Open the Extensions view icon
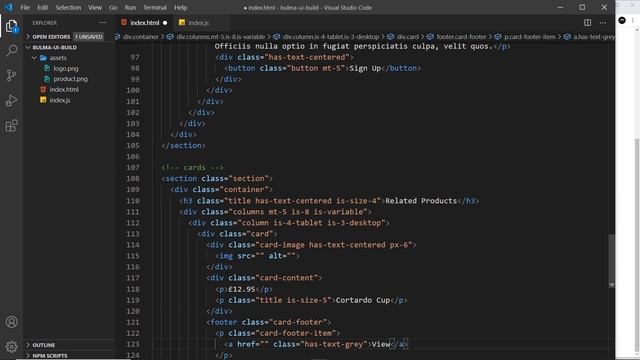 11,126
